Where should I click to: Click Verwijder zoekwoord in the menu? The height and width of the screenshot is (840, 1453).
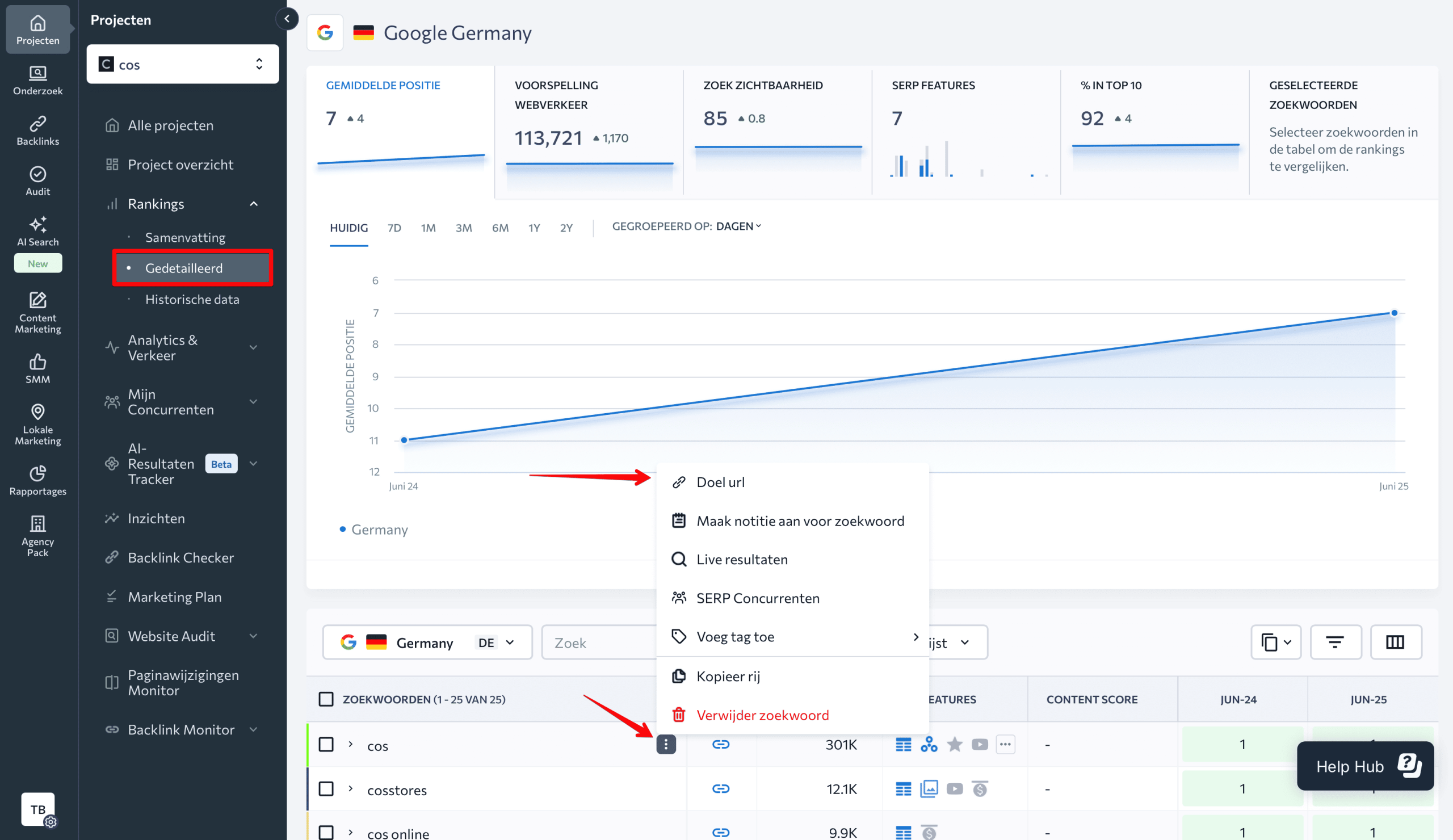click(792, 715)
